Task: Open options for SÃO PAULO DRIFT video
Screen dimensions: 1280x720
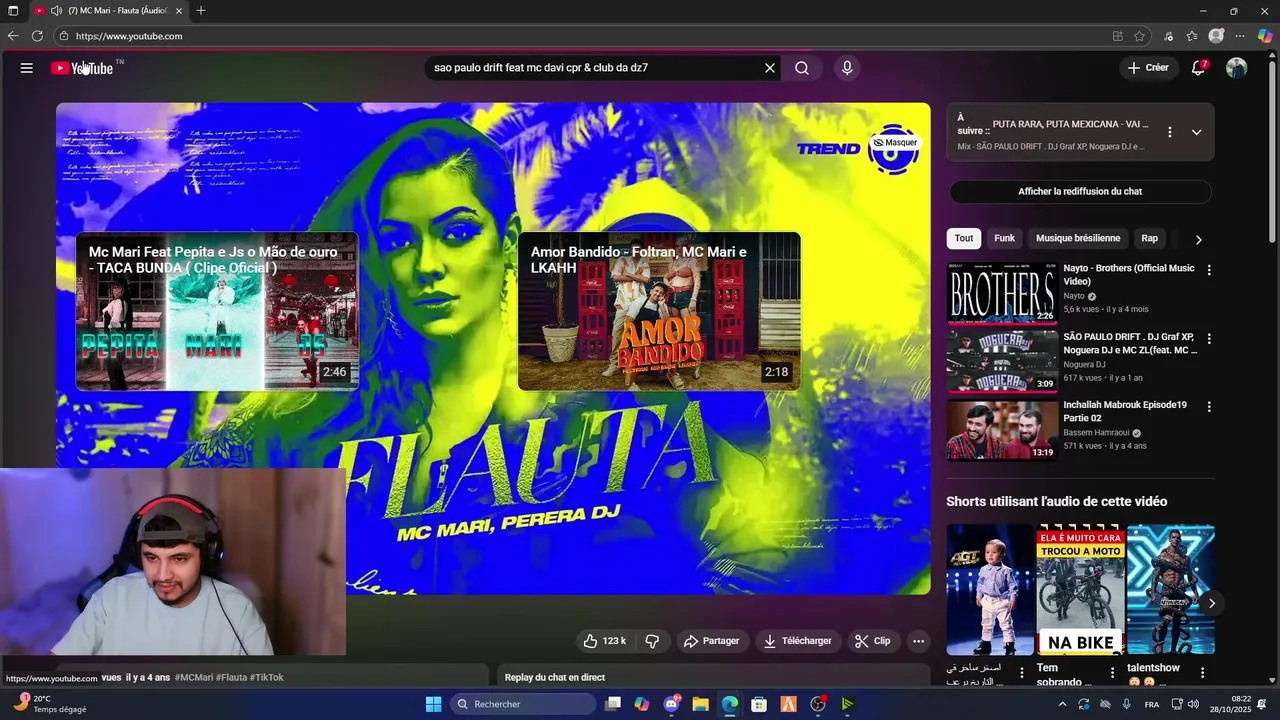Action: pos(1209,339)
